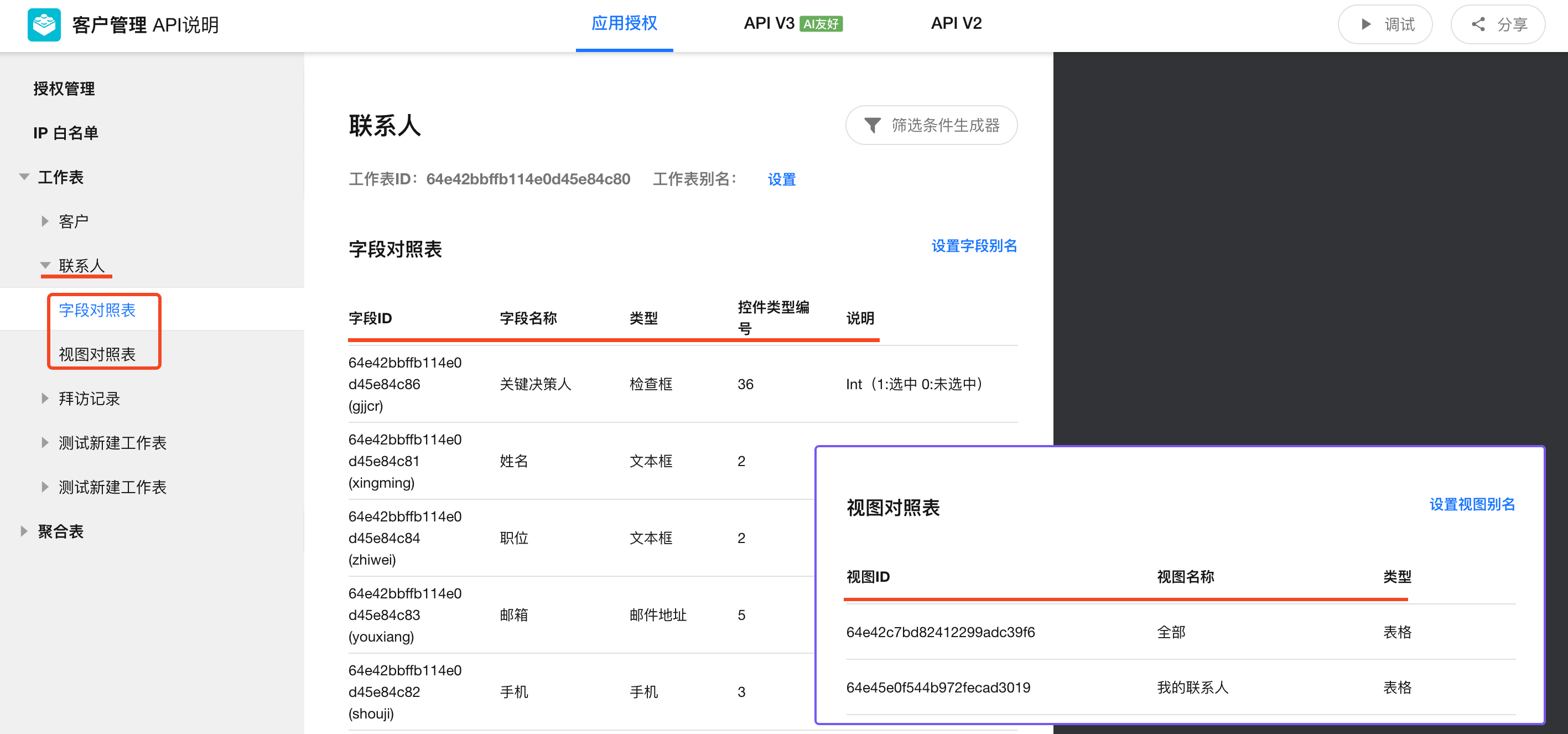The height and width of the screenshot is (734, 1568).
Task: Open 视图对照表 in sidebar
Action: 97,354
